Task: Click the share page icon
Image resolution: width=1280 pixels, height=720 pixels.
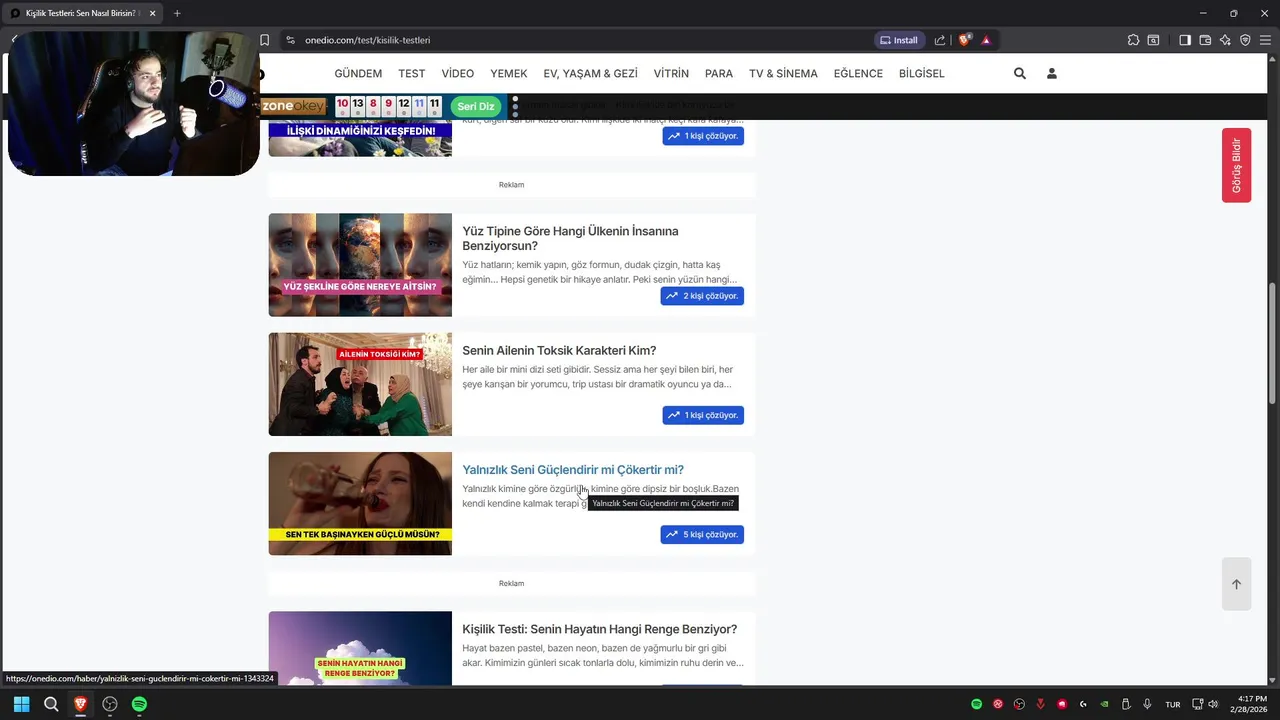Action: coord(940,40)
